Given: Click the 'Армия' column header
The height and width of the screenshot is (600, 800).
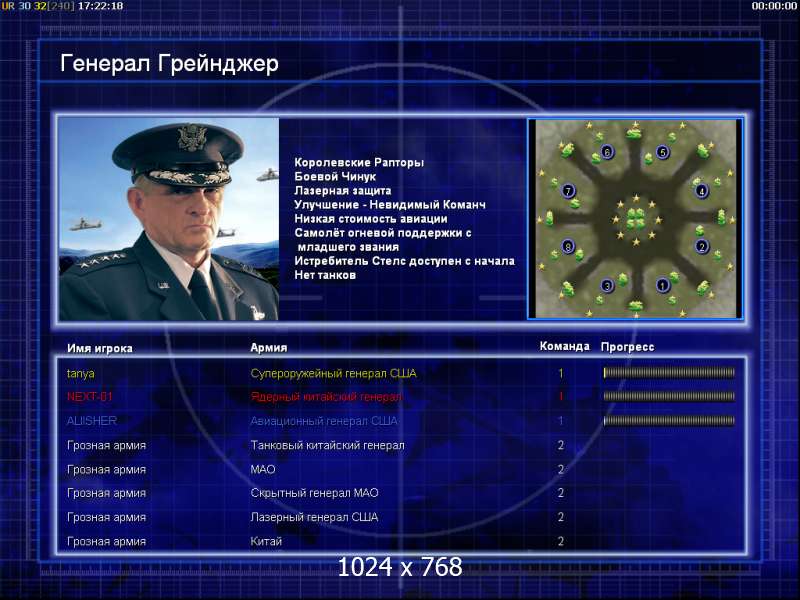Looking at the screenshot, I should (269, 347).
